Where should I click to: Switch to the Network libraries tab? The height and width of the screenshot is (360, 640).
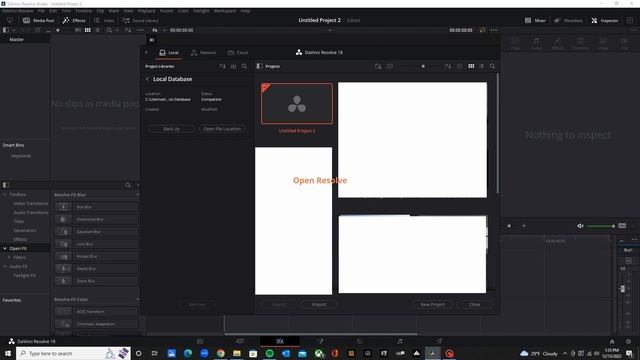coord(203,53)
